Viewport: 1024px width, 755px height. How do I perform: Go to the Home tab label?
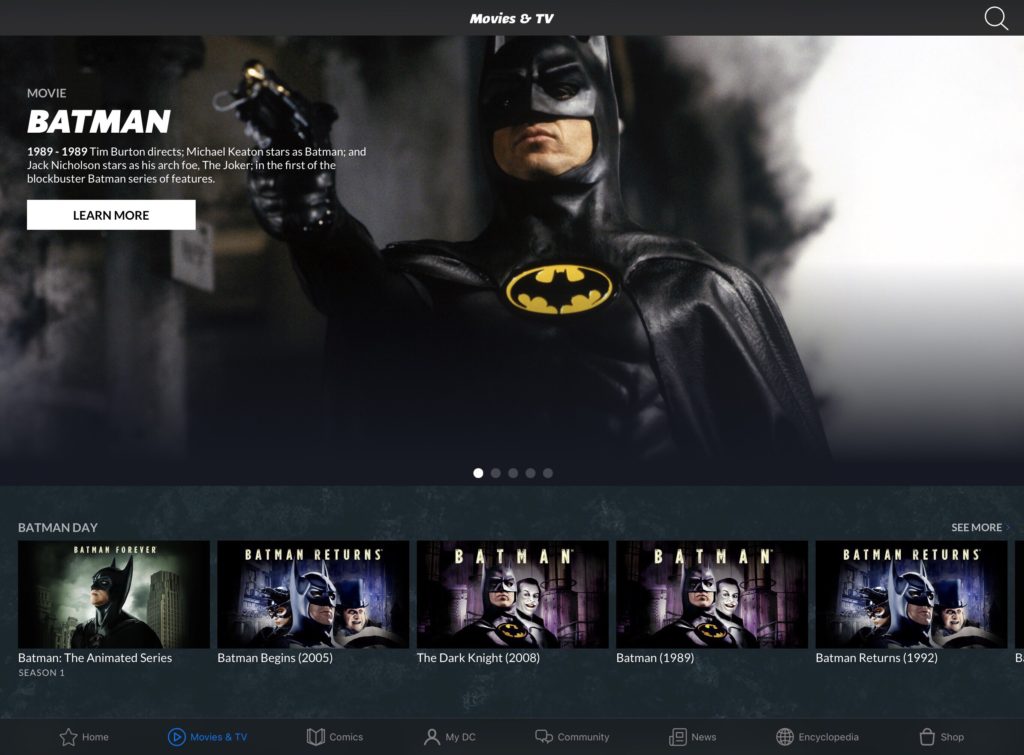point(95,737)
